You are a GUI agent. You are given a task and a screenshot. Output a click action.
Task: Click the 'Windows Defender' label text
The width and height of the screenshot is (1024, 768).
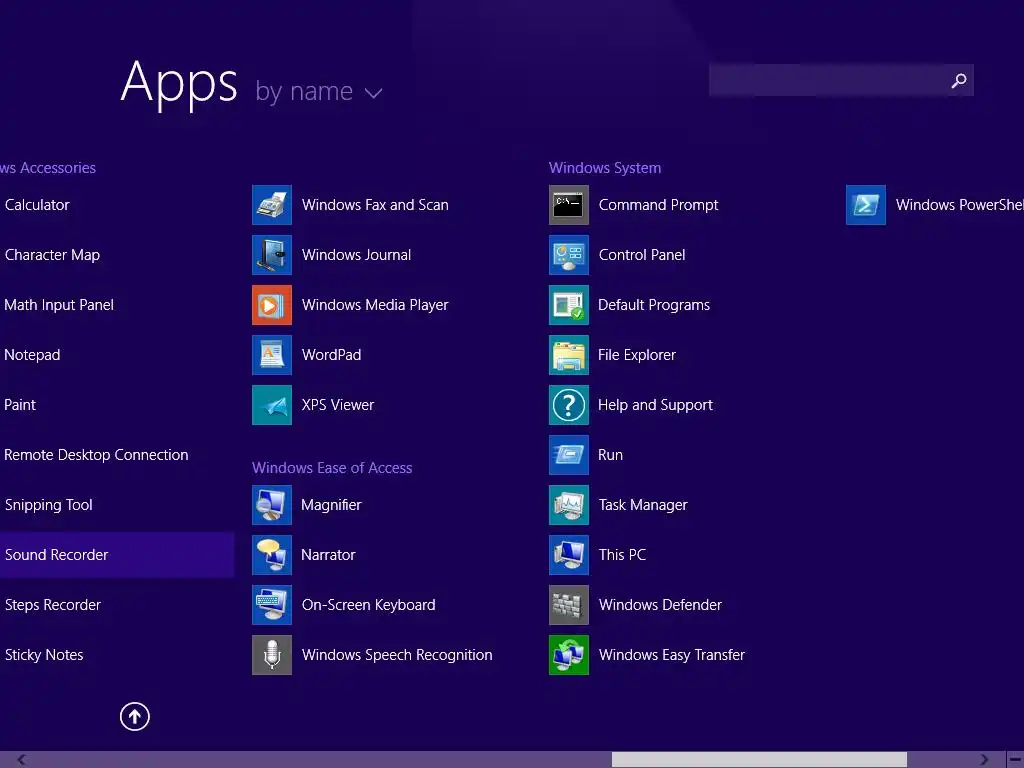660,605
